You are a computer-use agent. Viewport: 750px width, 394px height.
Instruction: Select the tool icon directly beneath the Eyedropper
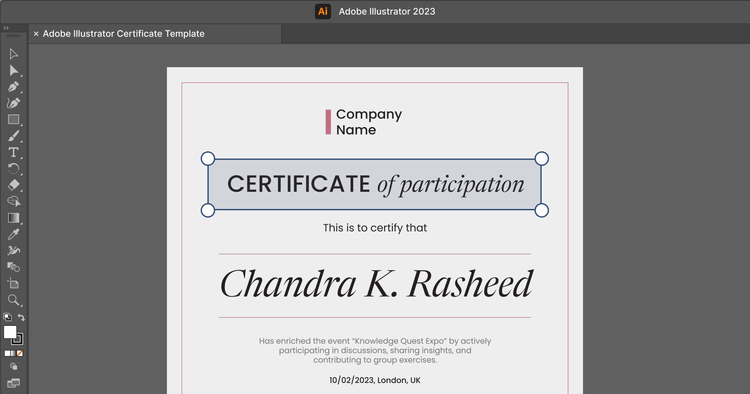[x=13, y=250]
